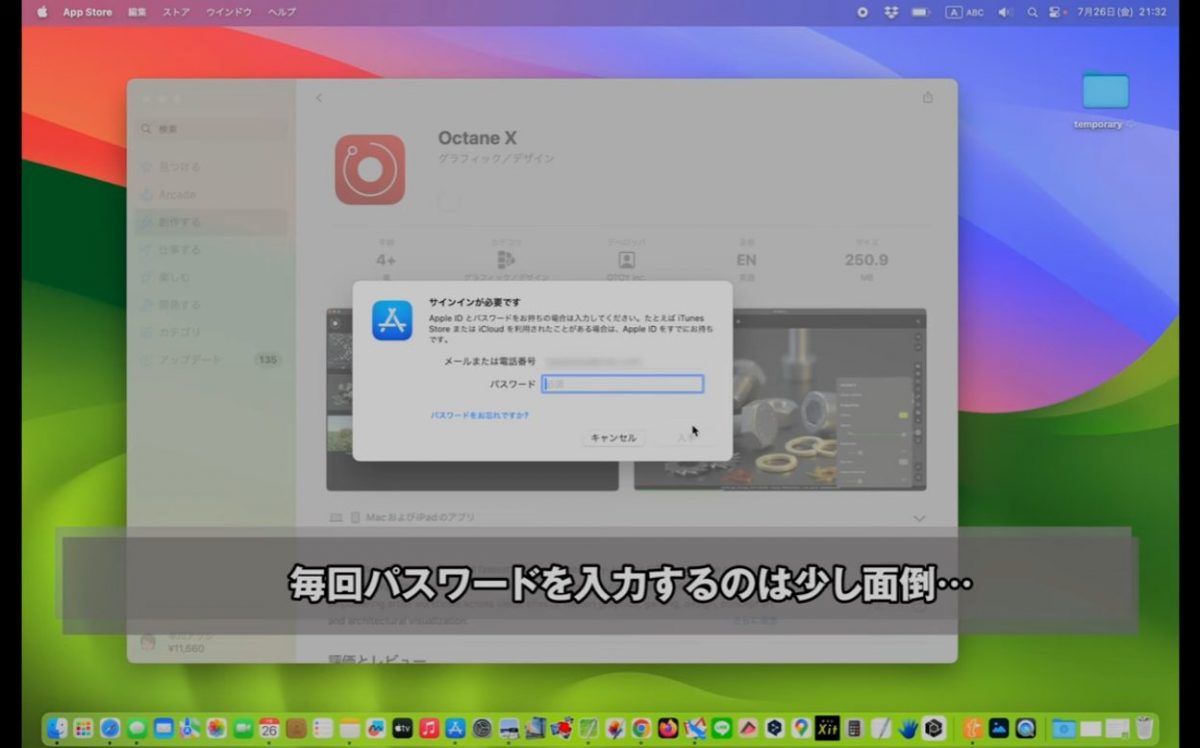Viewport: 1200px width, 748px height.
Task: Open the ウインドウ menu
Action: pyautogui.click(x=229, y=12)
